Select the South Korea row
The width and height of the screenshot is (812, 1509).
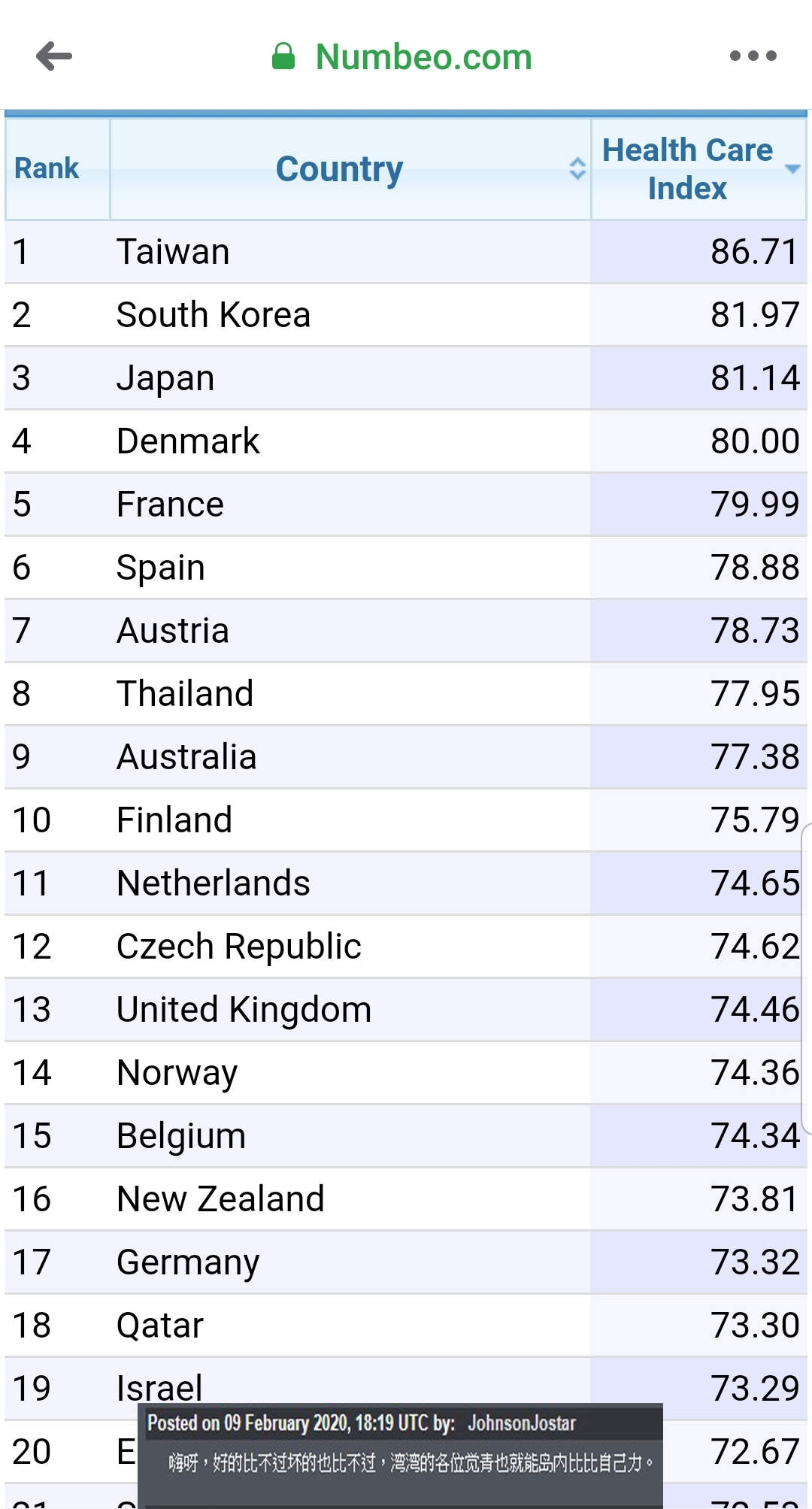tap(406, 315)
